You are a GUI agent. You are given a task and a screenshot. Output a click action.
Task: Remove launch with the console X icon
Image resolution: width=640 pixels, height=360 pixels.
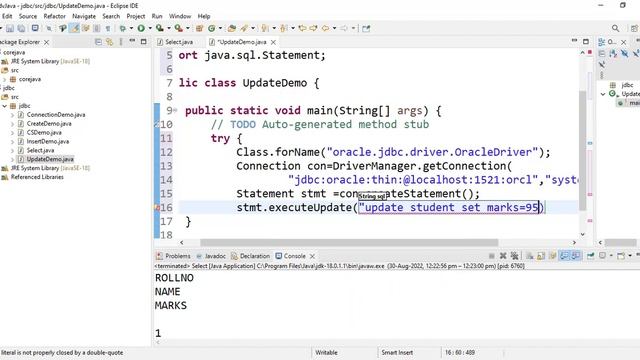[503, 256]
